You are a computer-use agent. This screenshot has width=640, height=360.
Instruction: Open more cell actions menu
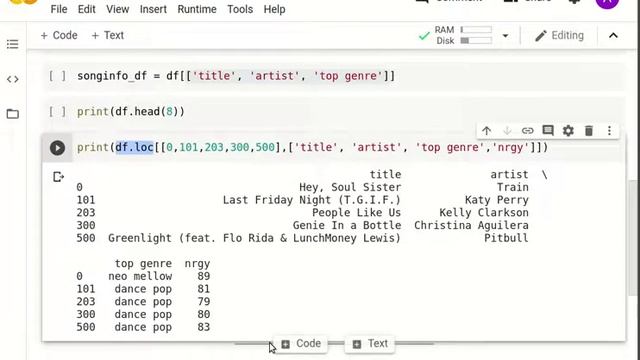tap(609, 131)
